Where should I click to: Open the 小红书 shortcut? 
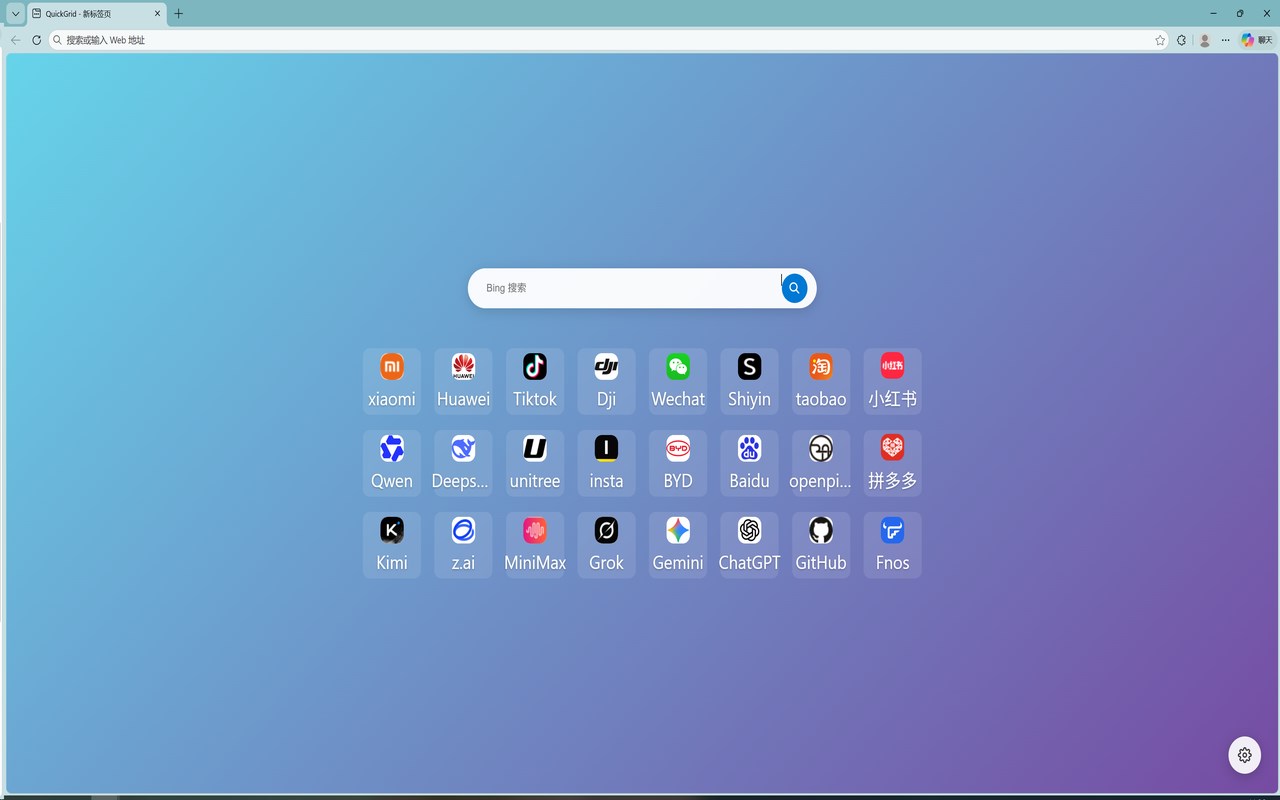click(892, 380)
